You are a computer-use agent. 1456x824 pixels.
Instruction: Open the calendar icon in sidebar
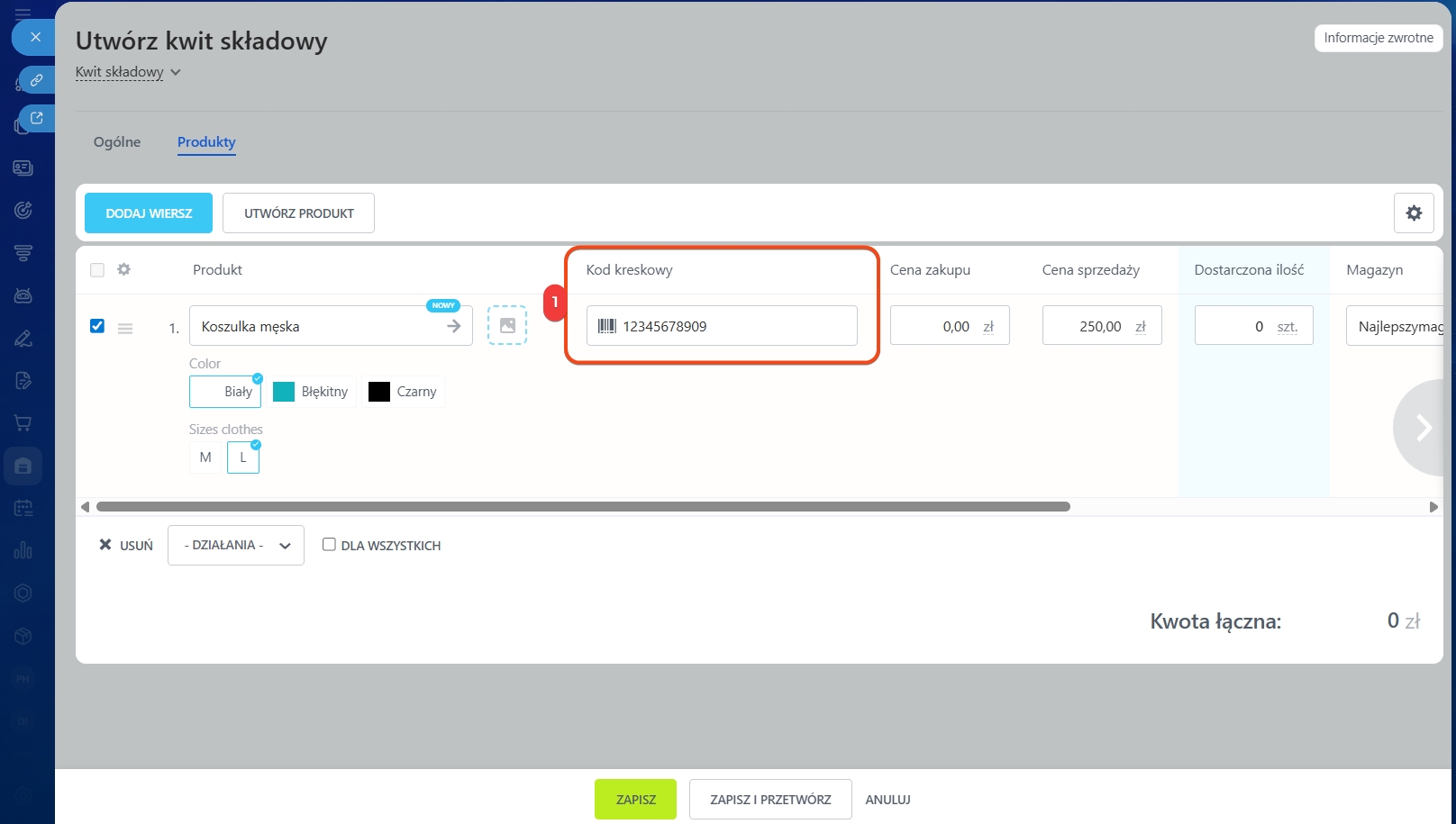coord(23,508)
